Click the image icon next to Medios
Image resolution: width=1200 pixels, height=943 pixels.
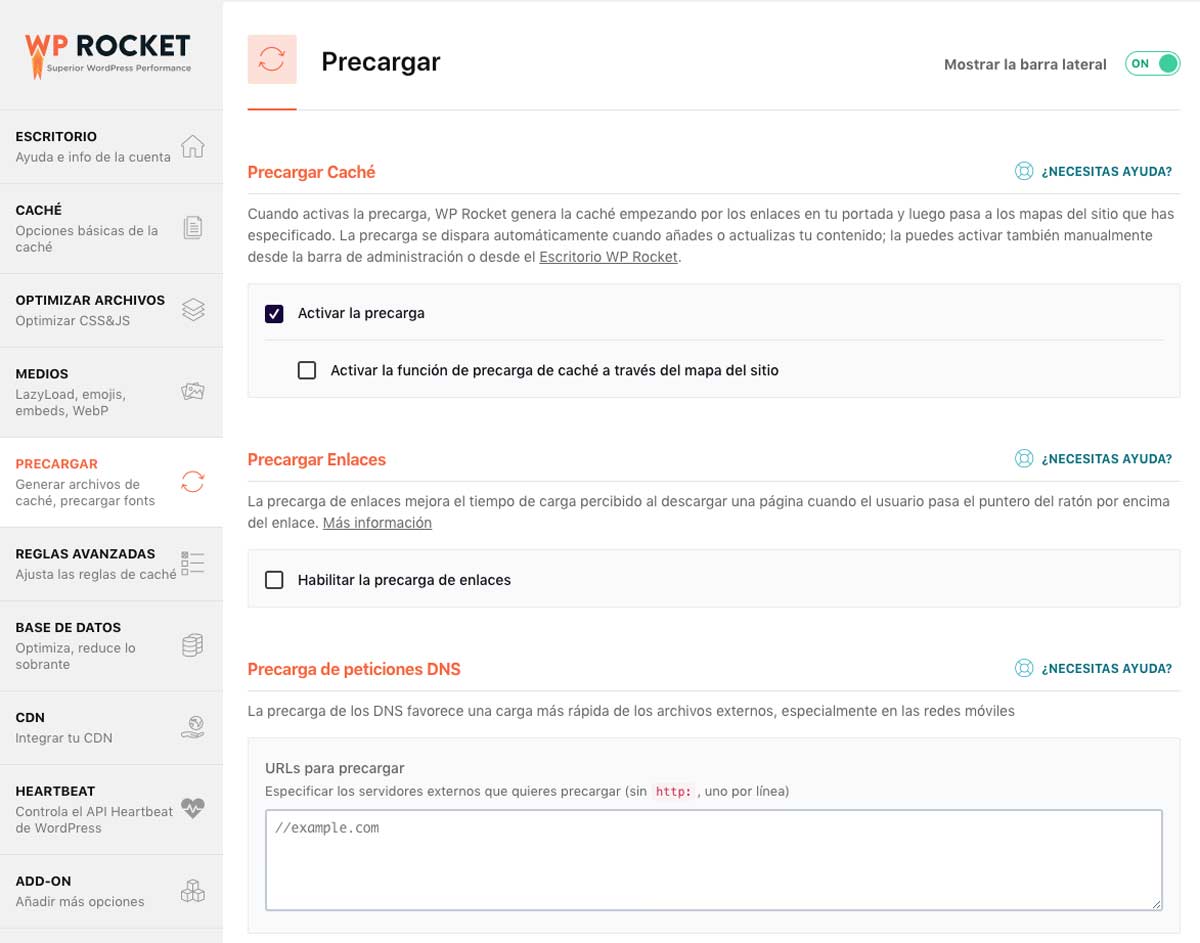192,390
